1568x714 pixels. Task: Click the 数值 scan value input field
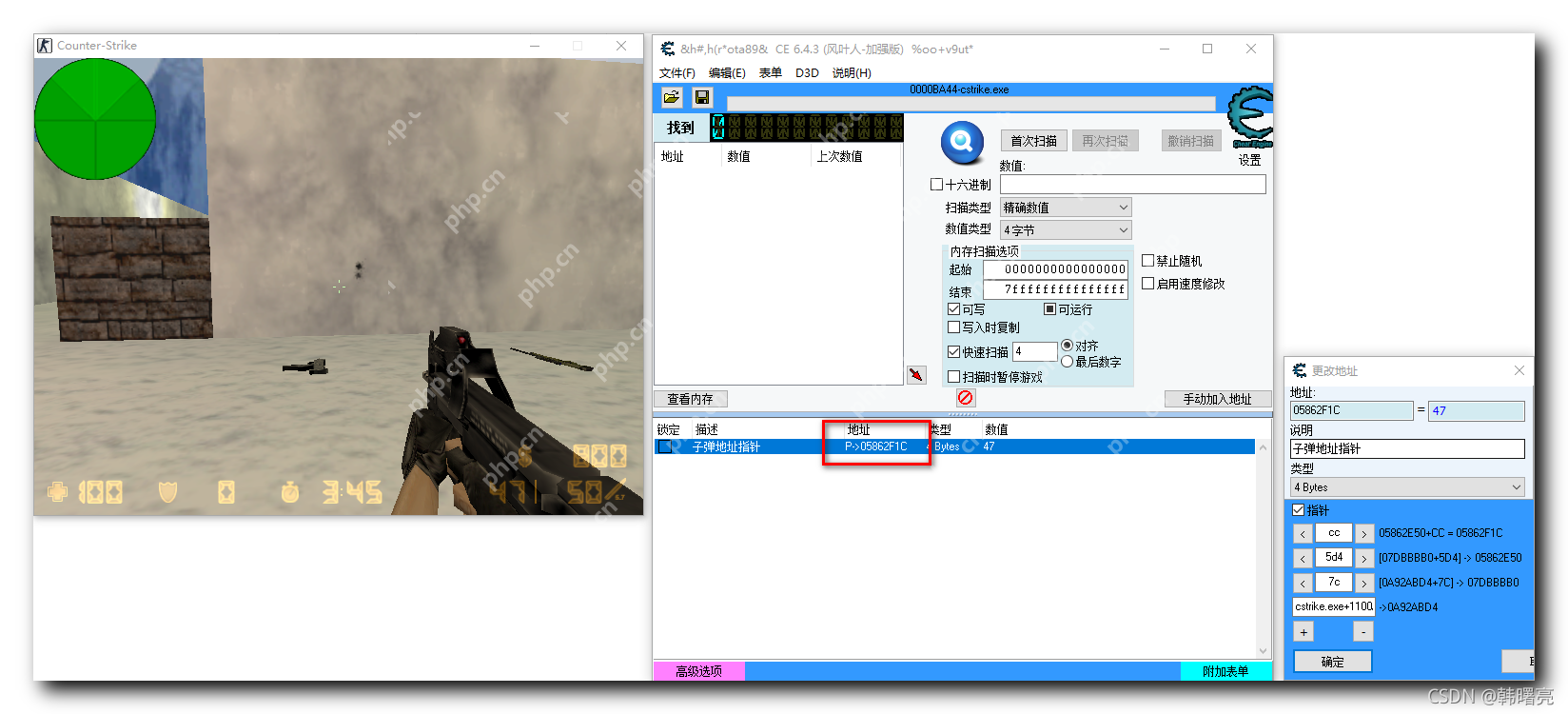(x=1132, y=185)
